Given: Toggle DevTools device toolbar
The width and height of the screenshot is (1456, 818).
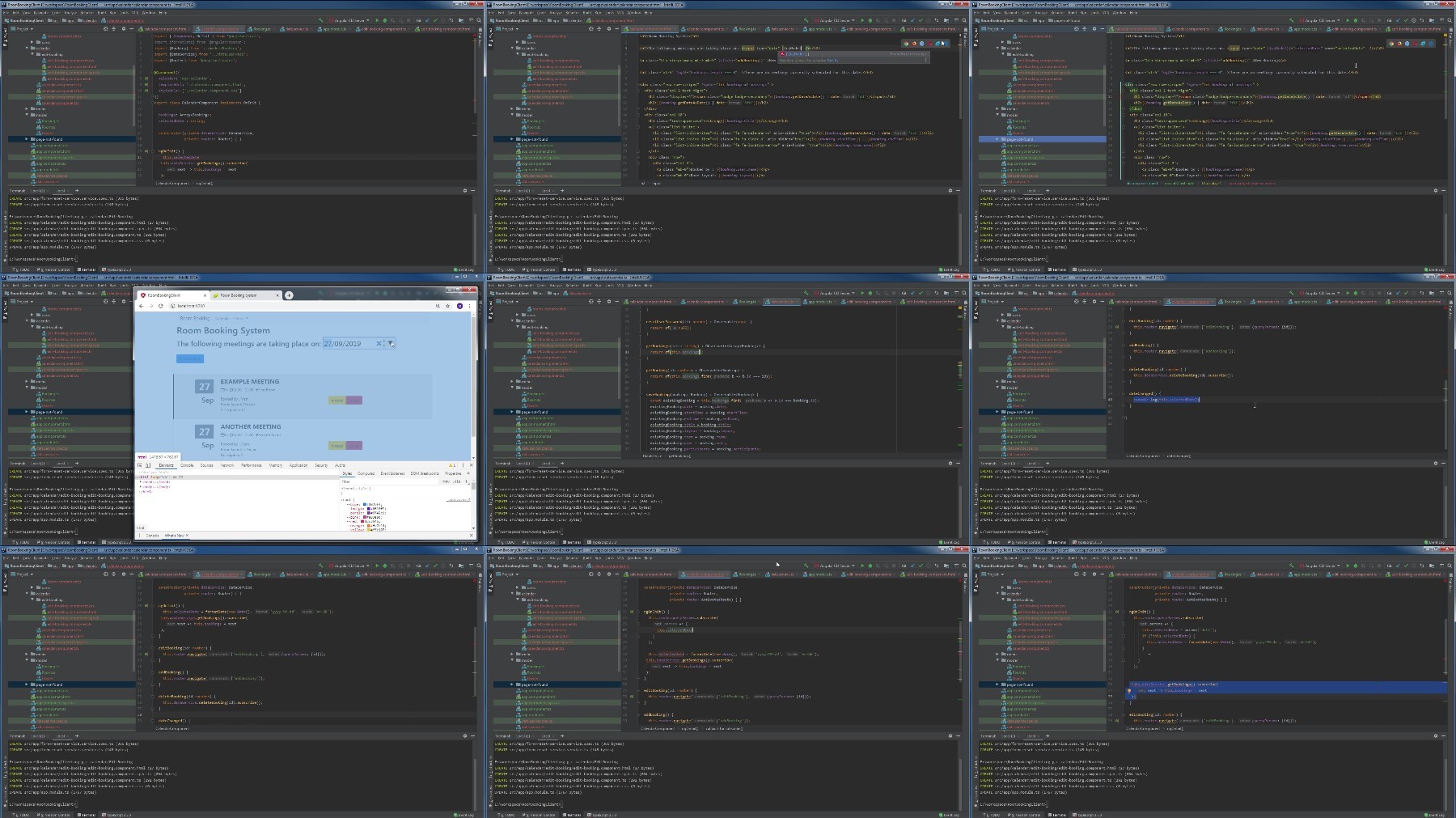Looking at the screenshot, I should (148, 465).
